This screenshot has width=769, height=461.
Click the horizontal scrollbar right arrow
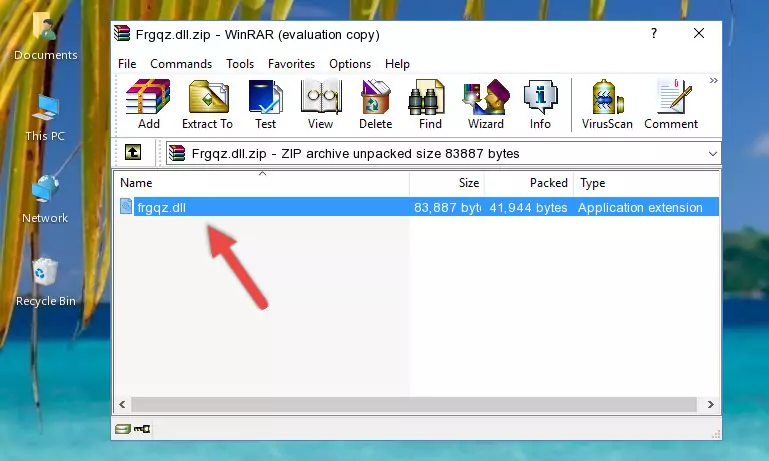(x=711, y=405)
